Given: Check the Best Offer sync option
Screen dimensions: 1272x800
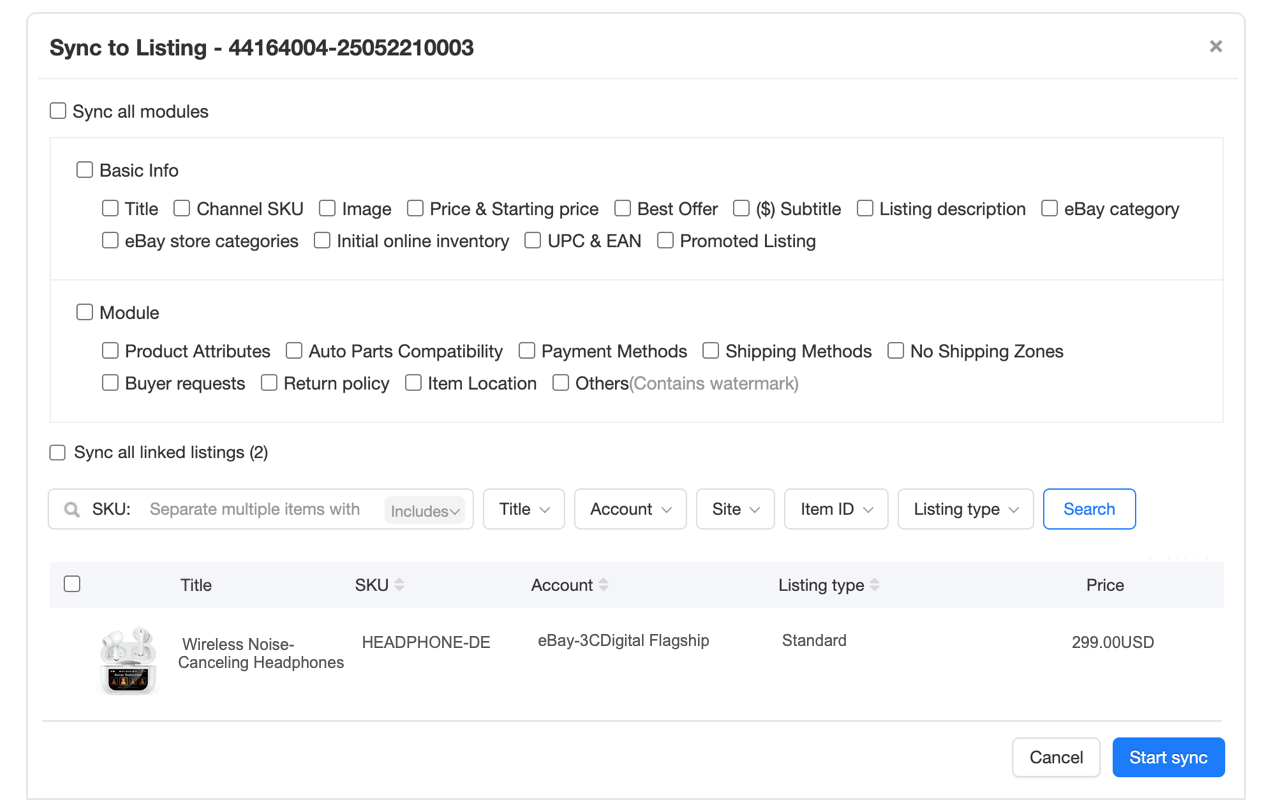Looking at the screenshot, I should pos(622,208).
